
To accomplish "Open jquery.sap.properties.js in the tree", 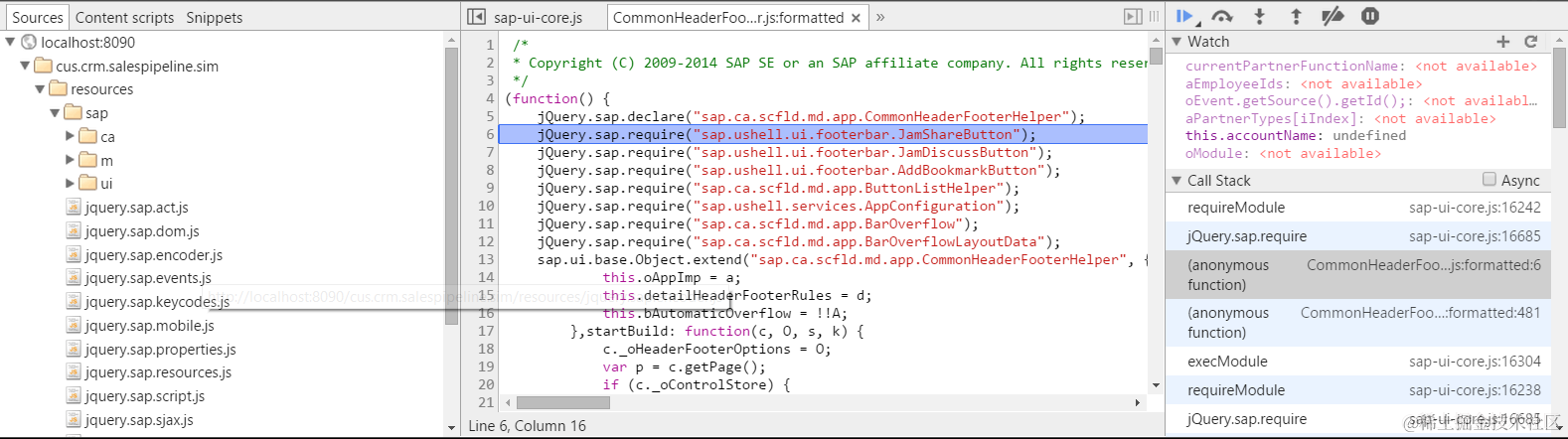I will point(161,350).
